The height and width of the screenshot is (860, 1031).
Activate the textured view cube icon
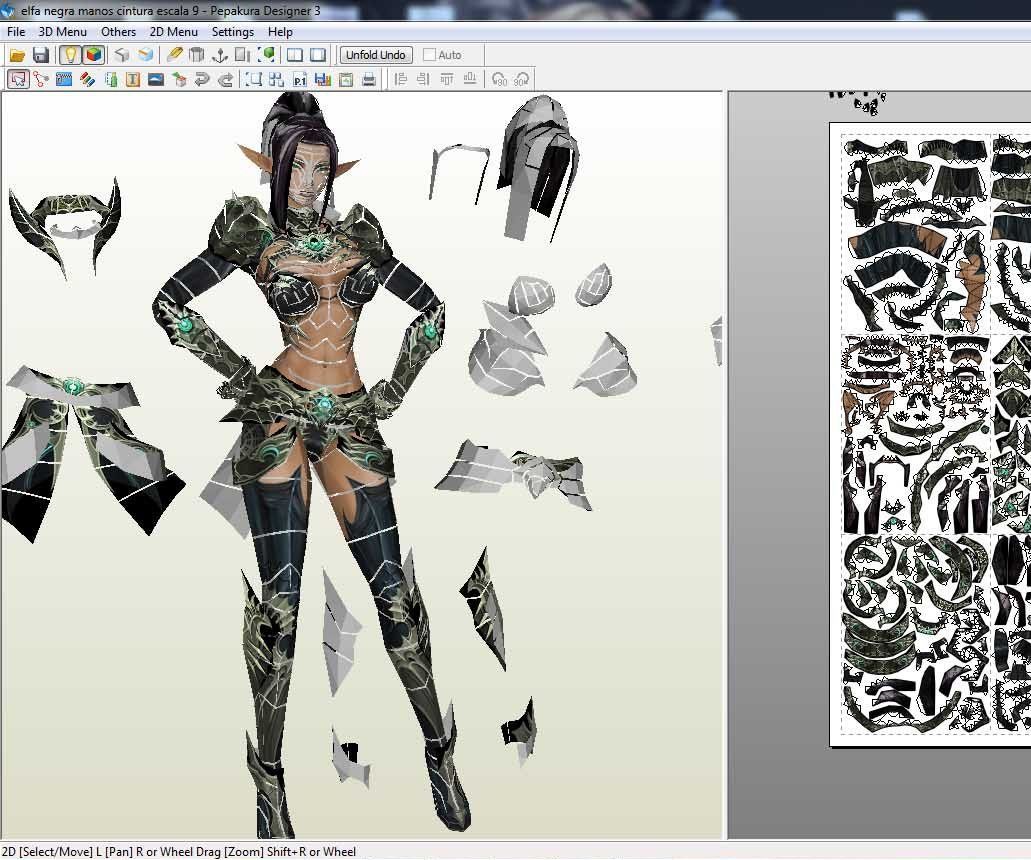point(92,55)
